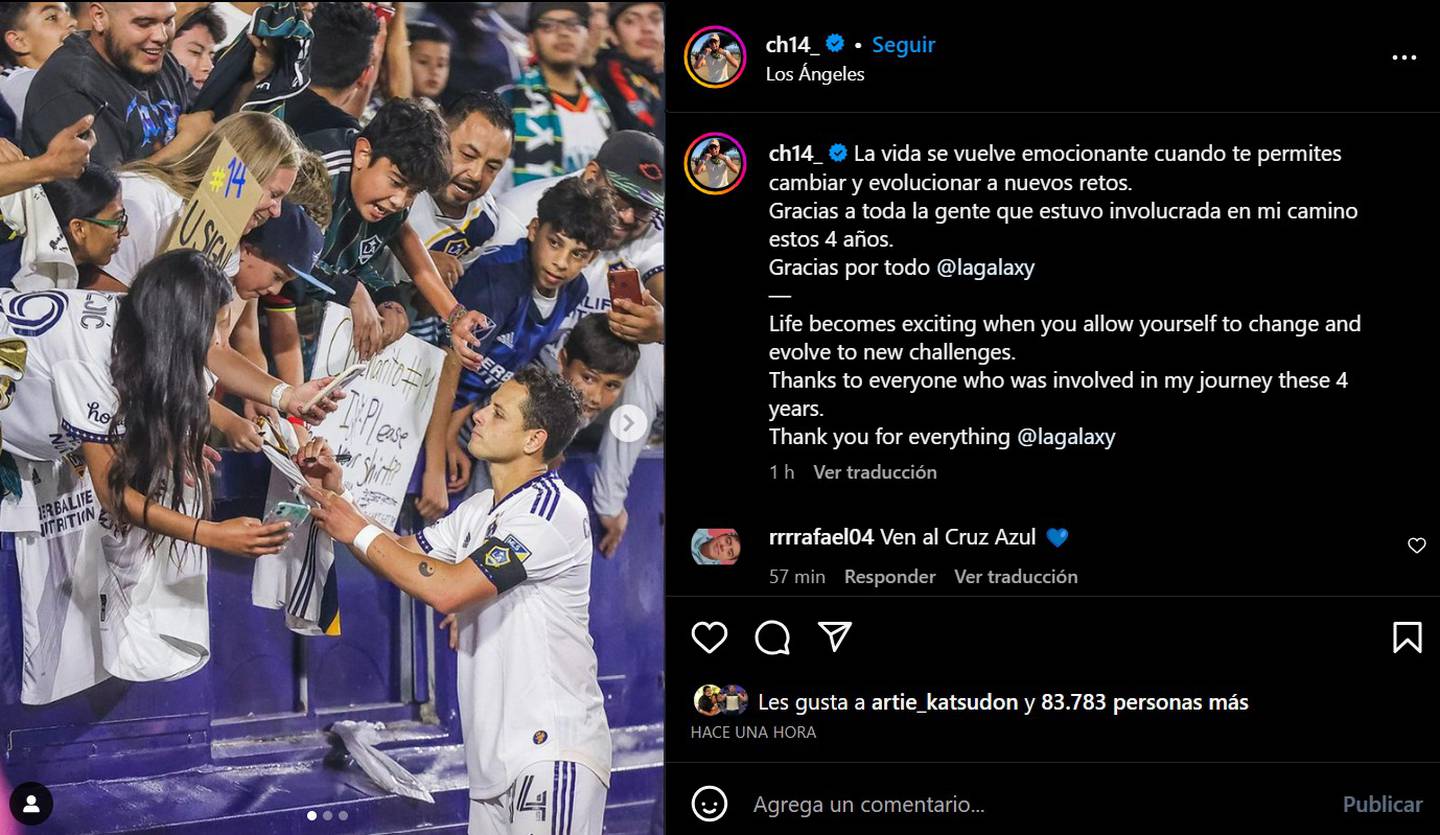The image size is (1440, 835).
Task: Show caption translation with Ver traducción
Action: click(x=875, y=472)
